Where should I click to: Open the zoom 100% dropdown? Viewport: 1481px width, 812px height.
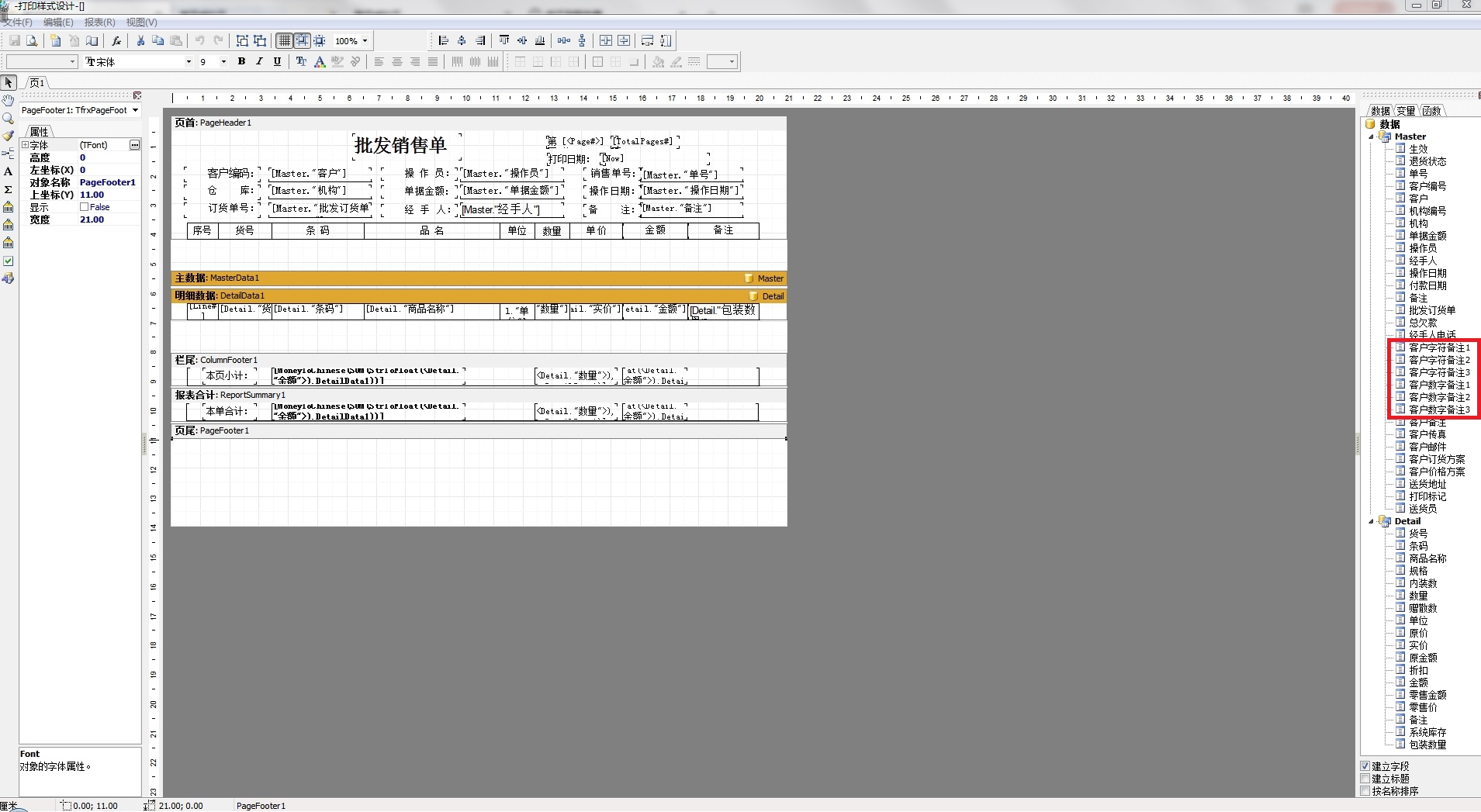(365, 41)
